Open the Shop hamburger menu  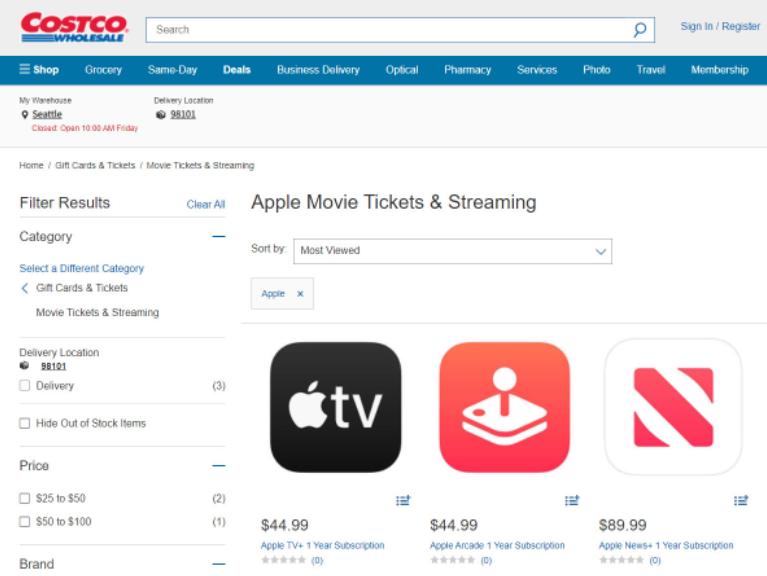coord(39,69)
